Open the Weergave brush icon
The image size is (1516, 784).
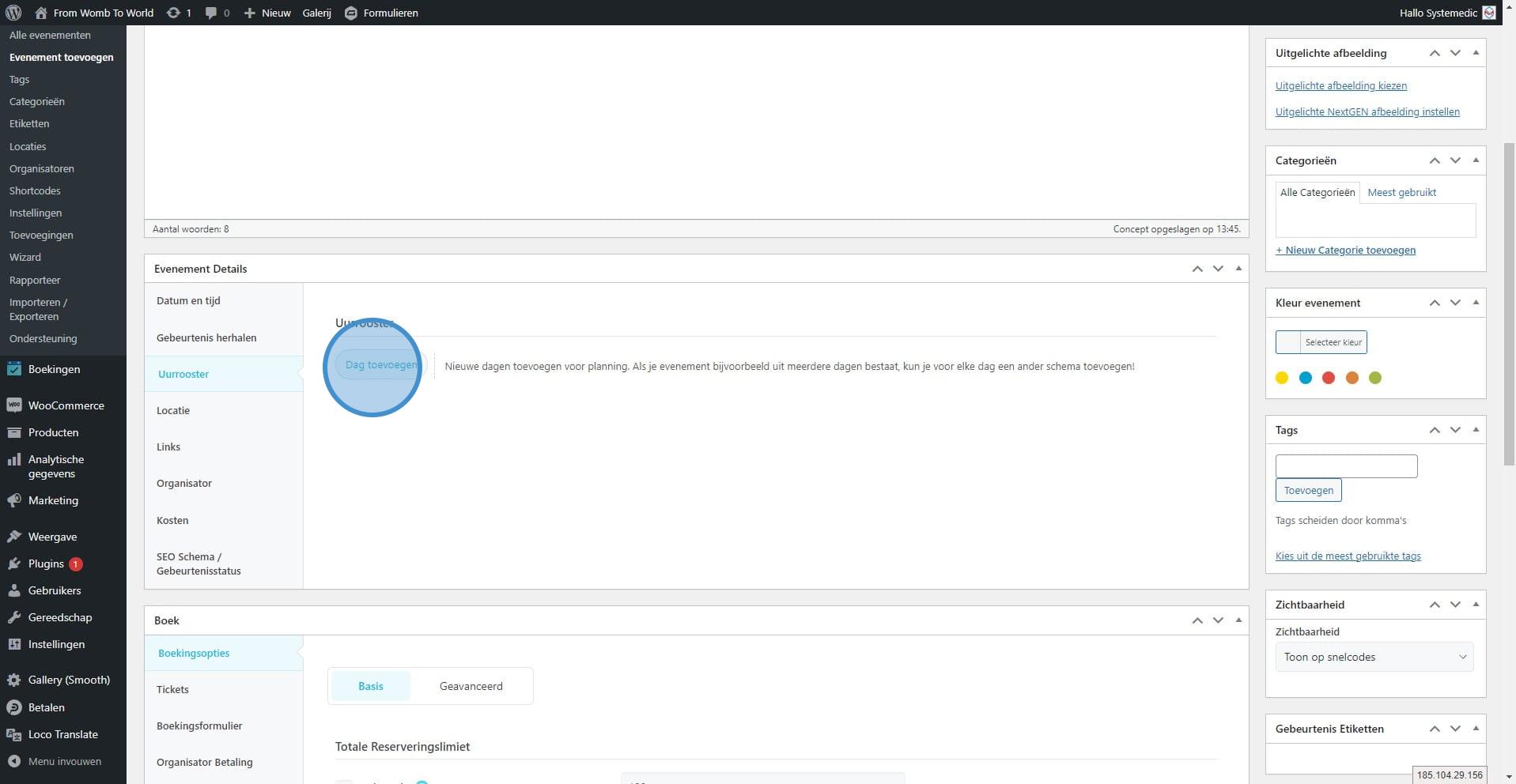click(x=13, y=537)
